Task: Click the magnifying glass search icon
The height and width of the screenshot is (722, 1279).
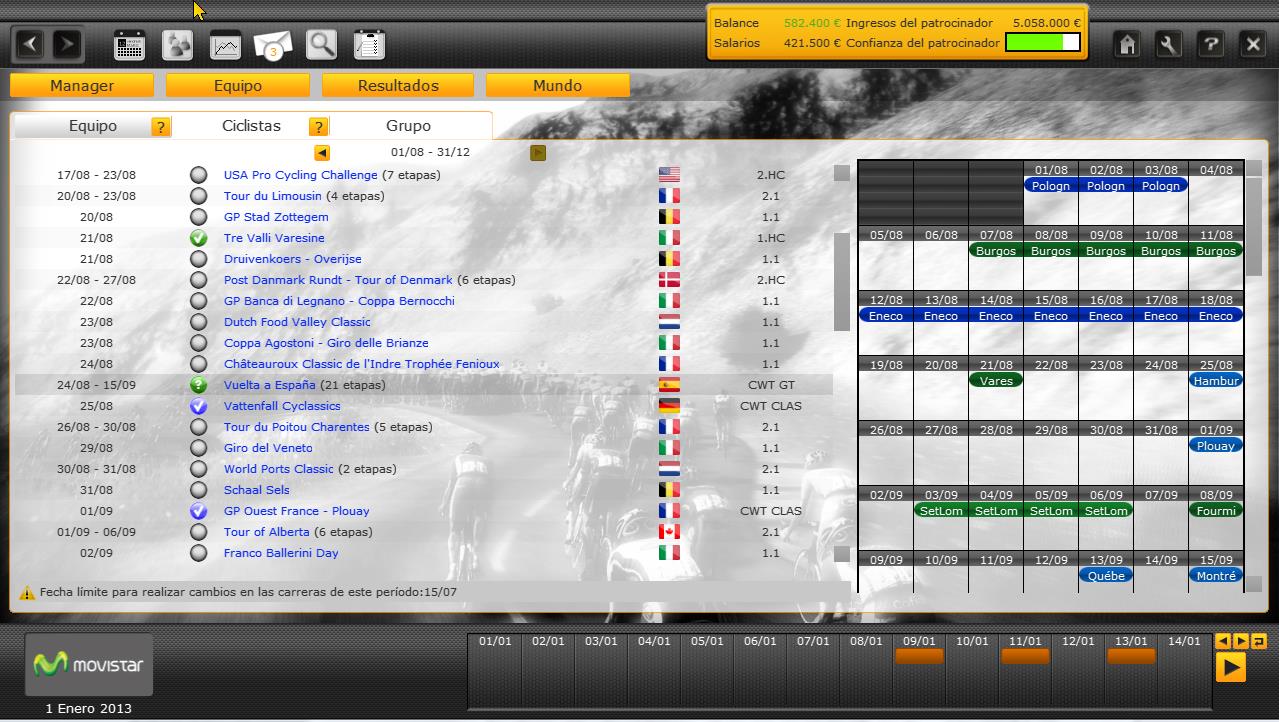Action: (x=321, y=45)
